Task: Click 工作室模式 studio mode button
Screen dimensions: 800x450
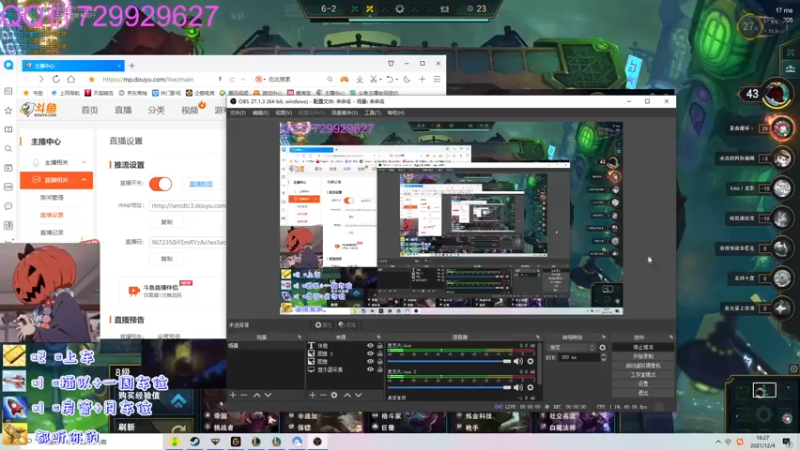Action: pyautogui.click(x=643, y=374)
